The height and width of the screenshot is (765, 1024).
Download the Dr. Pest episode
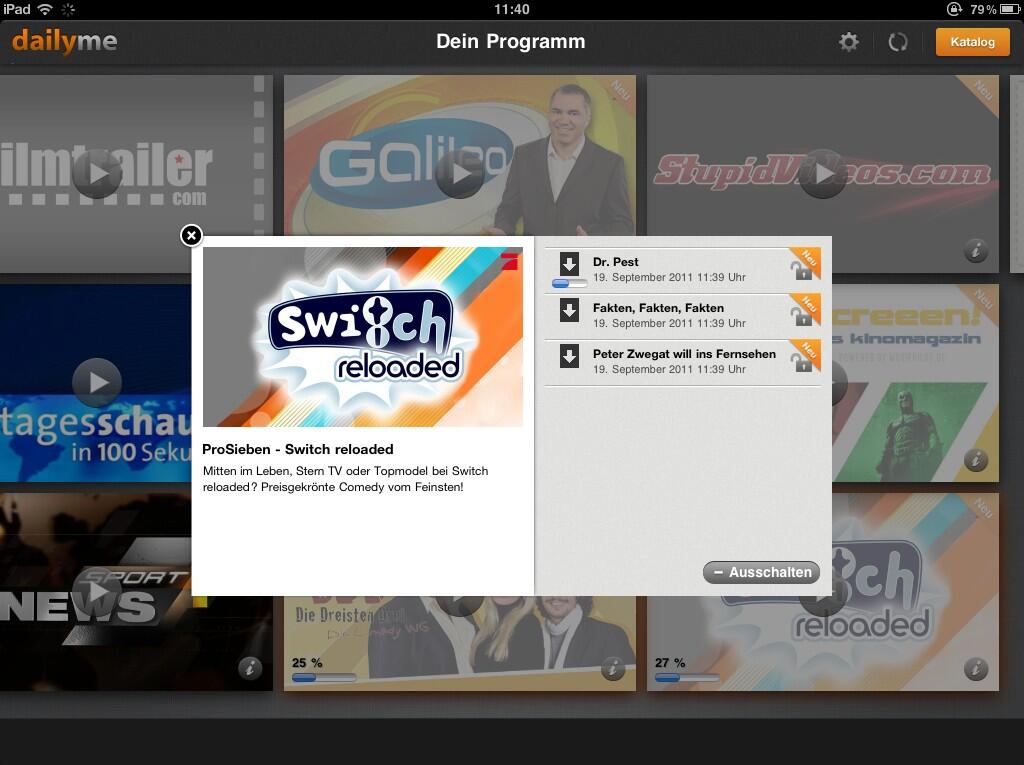tap(569, 264)
